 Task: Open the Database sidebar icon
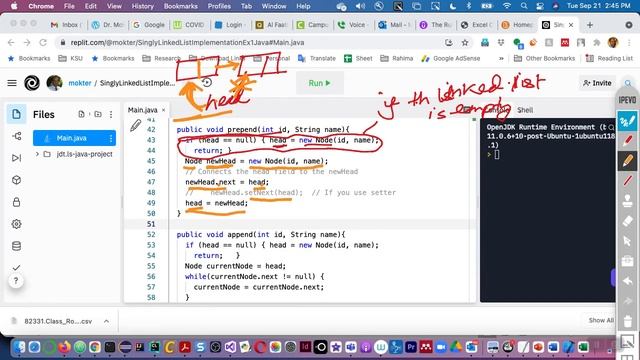[x=16, y=246]
